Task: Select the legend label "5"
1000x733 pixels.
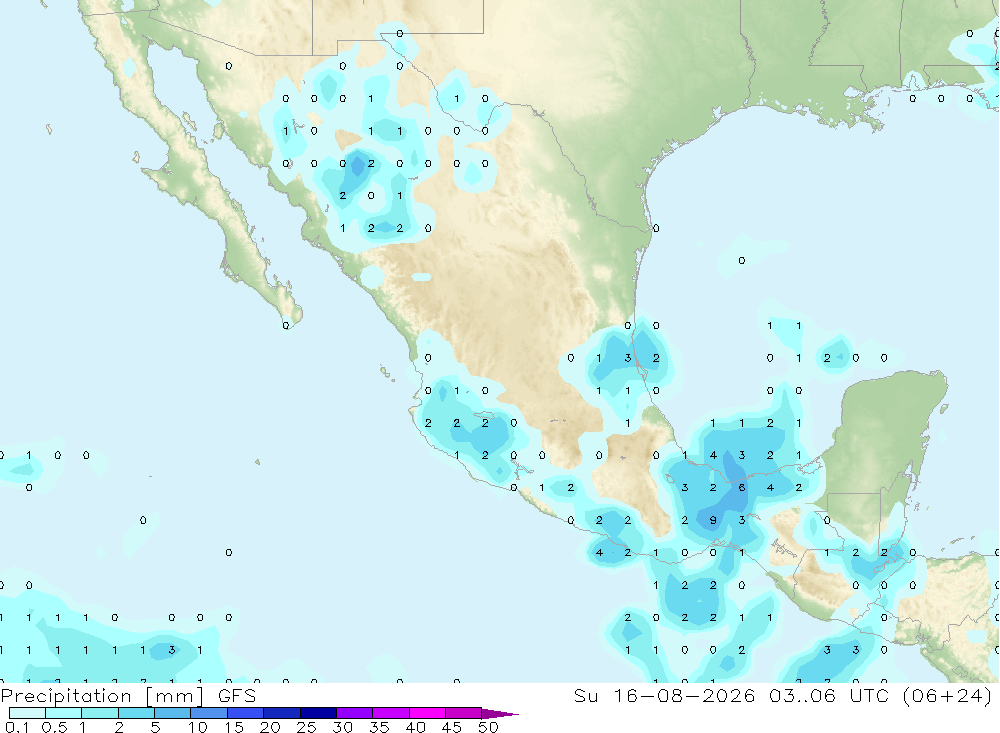Action: tap(155, 727)
